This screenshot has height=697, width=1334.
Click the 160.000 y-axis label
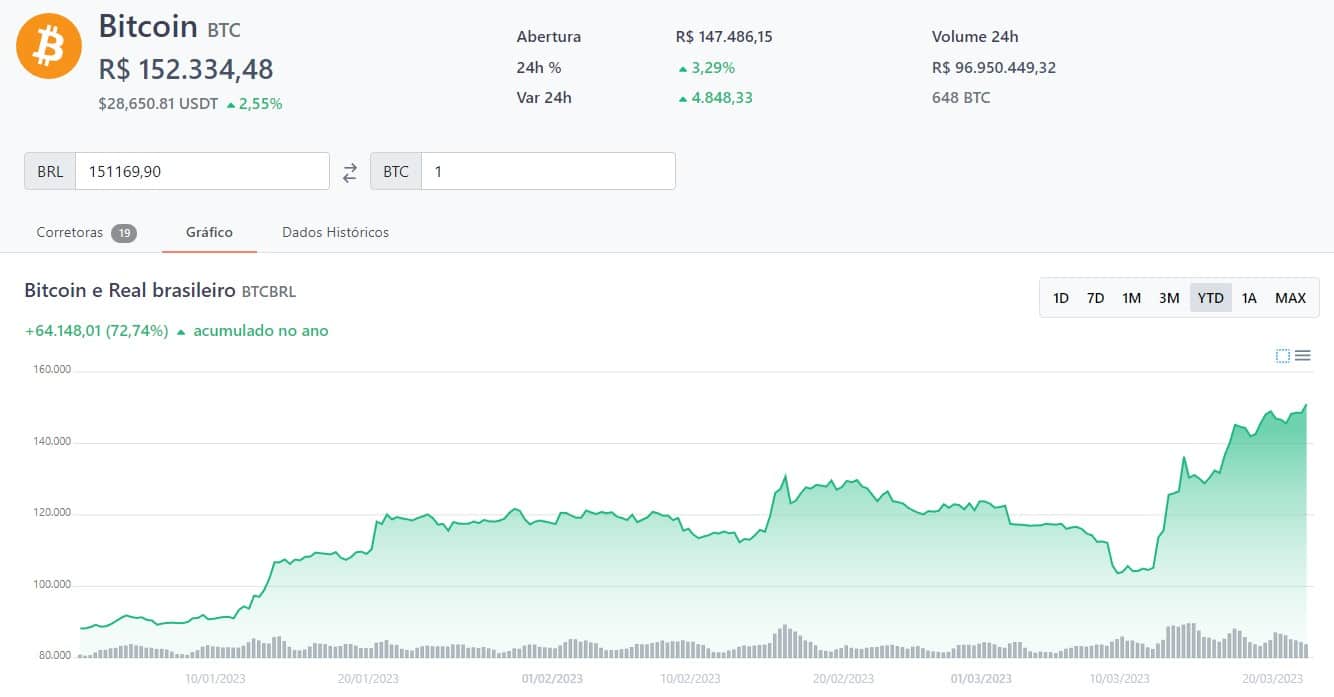coord(51,370)
